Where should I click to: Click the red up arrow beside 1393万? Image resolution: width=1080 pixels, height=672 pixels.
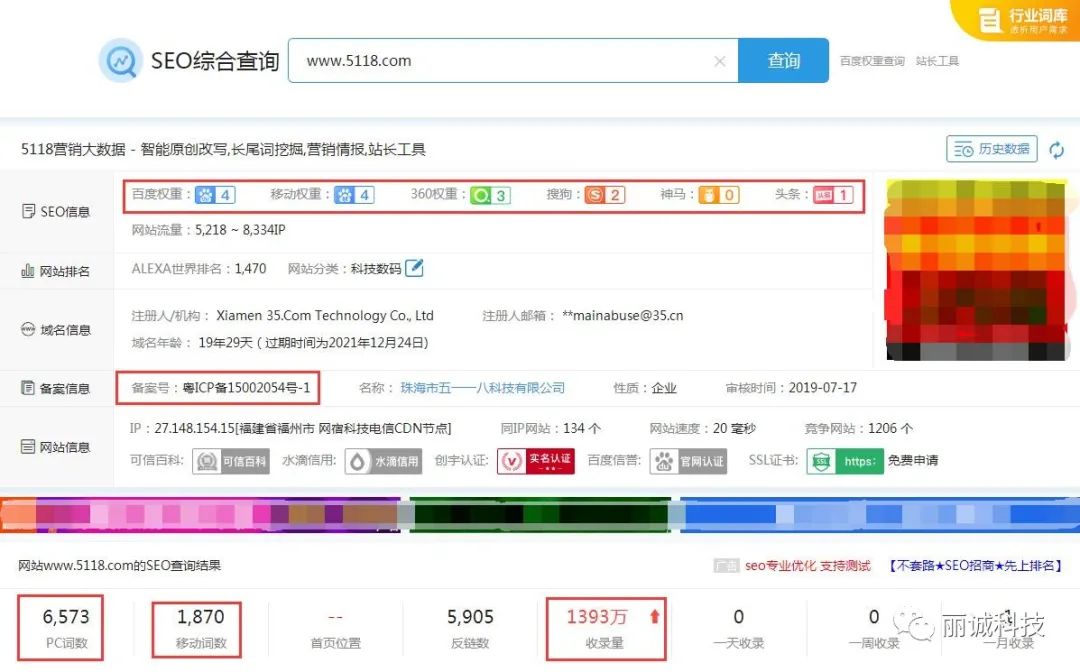click(654, 616)
